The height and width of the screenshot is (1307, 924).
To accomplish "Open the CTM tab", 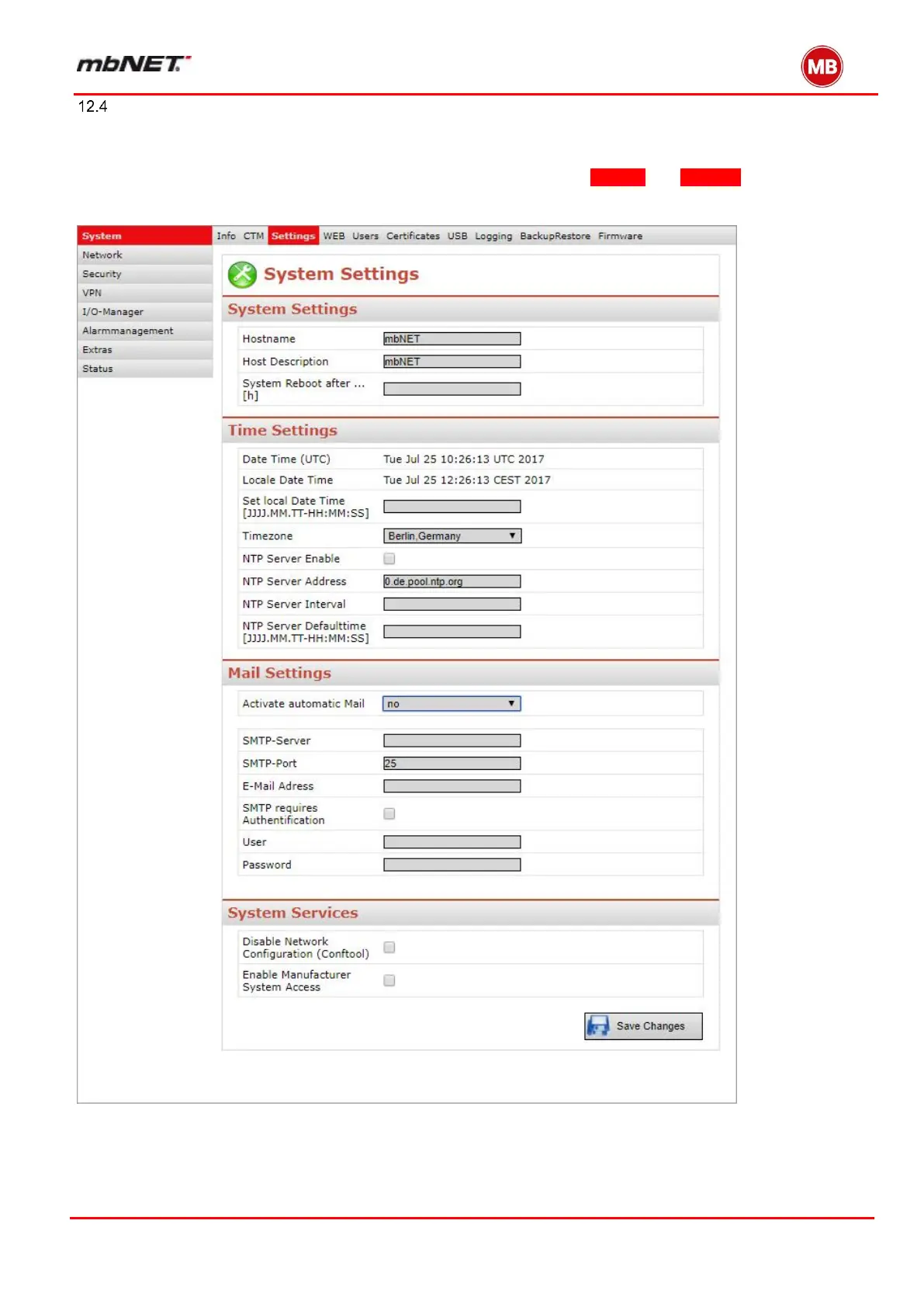I will [x=254, y=236].
